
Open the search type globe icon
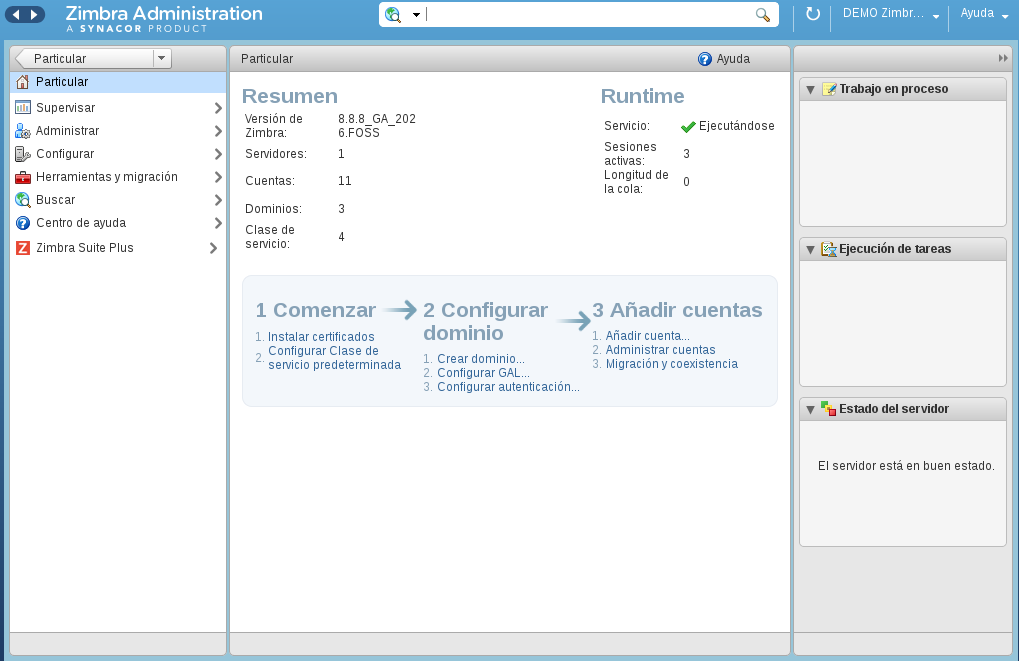393,14
